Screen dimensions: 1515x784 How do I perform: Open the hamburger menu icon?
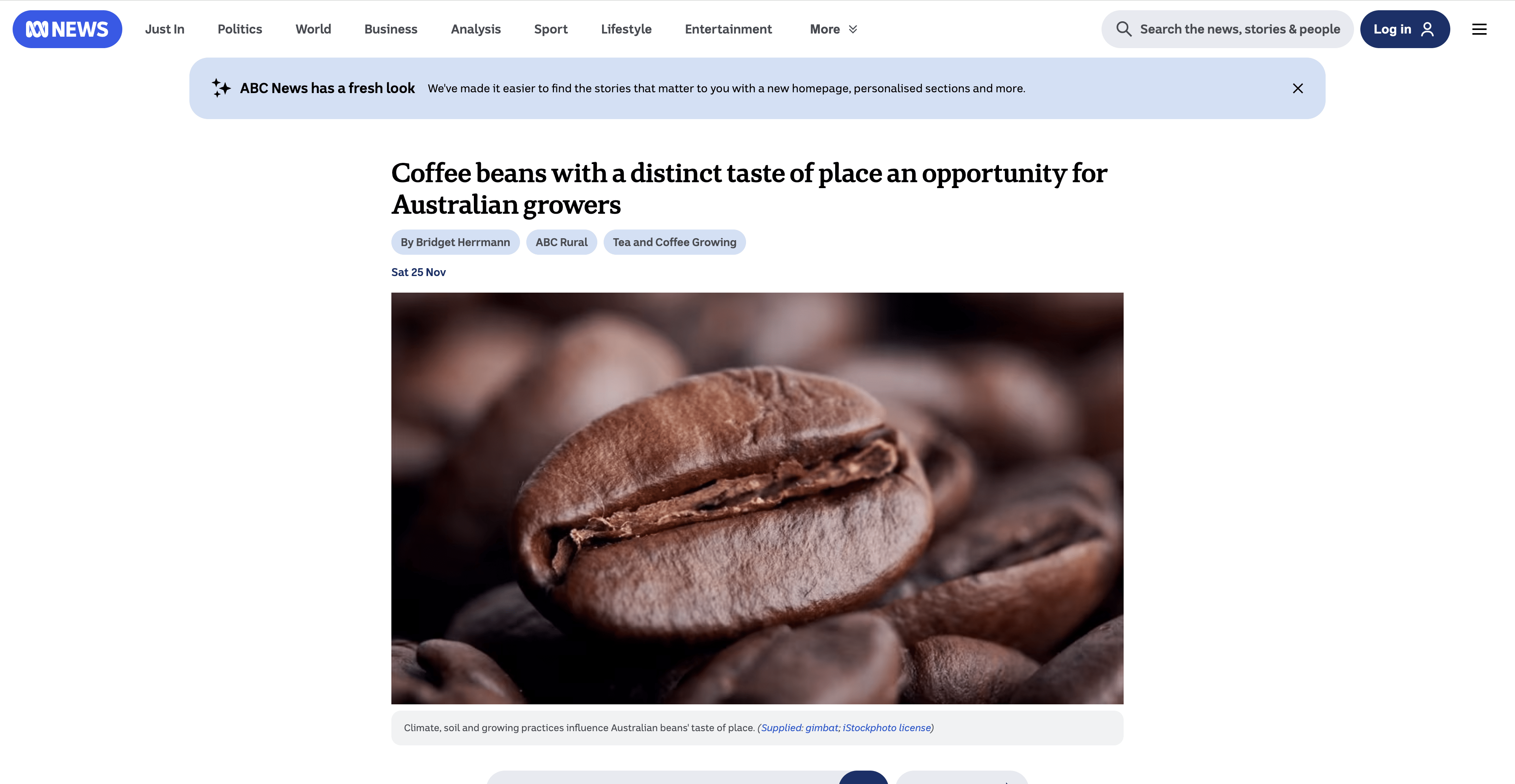coord(1479,29)
